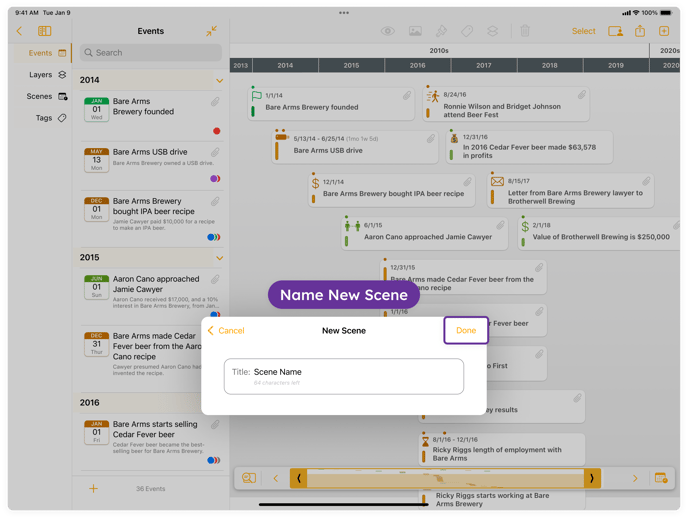Click the 2018 year marker on timeline ruler
Viewport: 688px width, 519px height.
click(549, 65)
